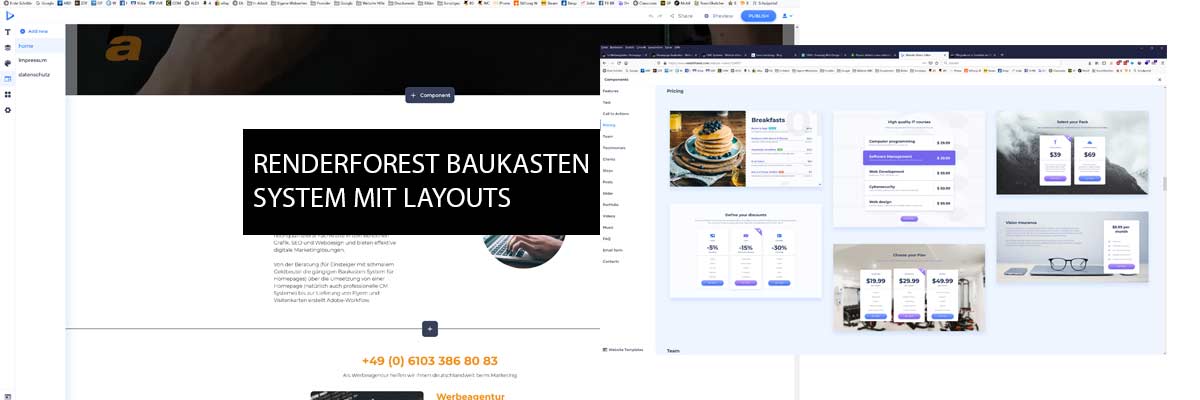Image resolution: width=1200 pixels, height=400 pixels.
Task: Select Videos category in Components list
Action: click(x=609, y=216)
